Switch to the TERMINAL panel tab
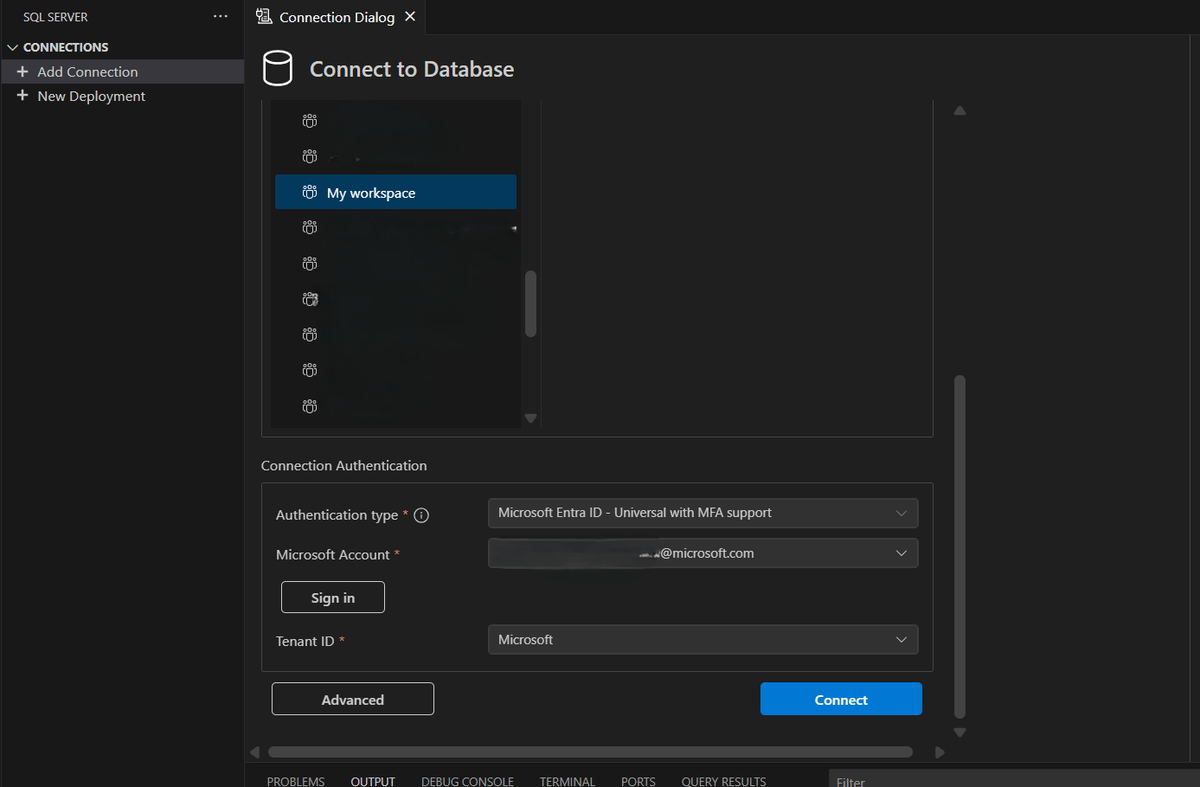Image resolution: width=1200 pixels, height=787 pixels. tap(567, 781)
